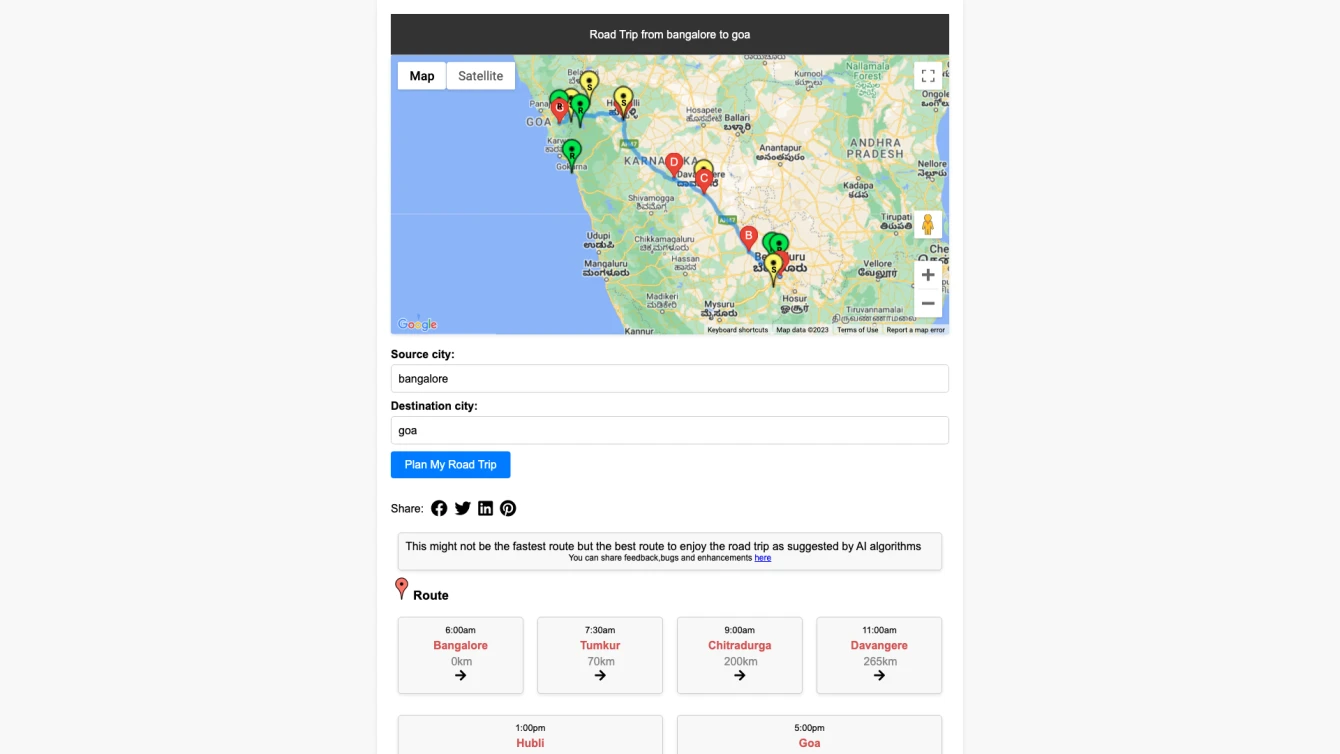Viewport: 1340px width, 754px height.
Task: Open the Tumkur 7:30am route card
Action: (600, 655)
